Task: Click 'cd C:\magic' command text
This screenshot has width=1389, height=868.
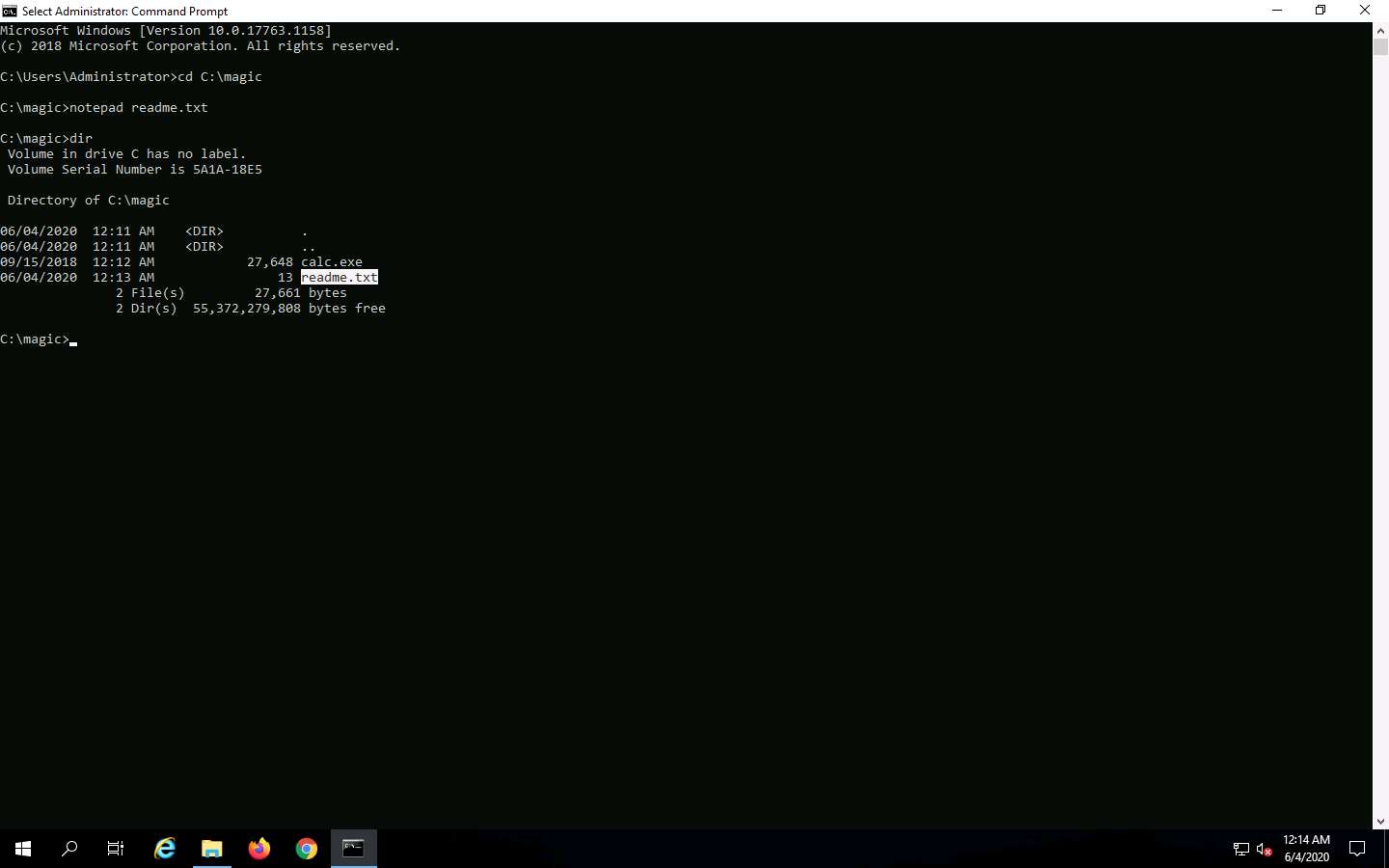Action: pos(220,76)
